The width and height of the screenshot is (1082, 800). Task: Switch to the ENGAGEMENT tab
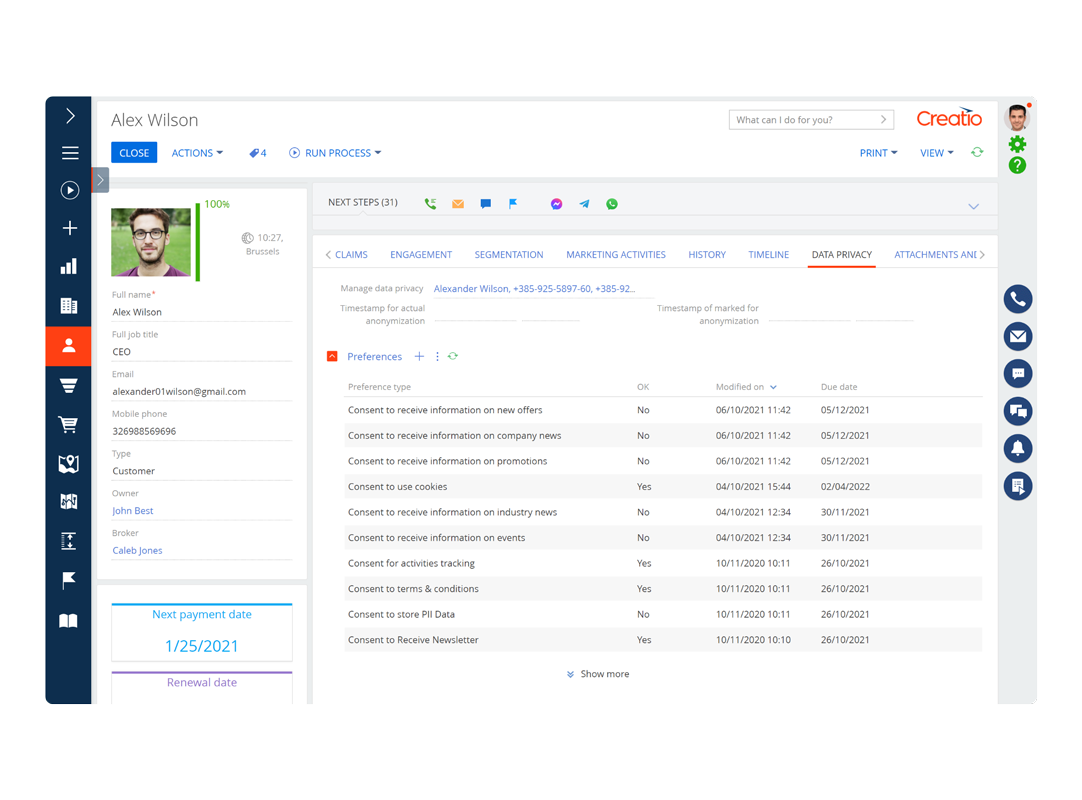(421, 255)
